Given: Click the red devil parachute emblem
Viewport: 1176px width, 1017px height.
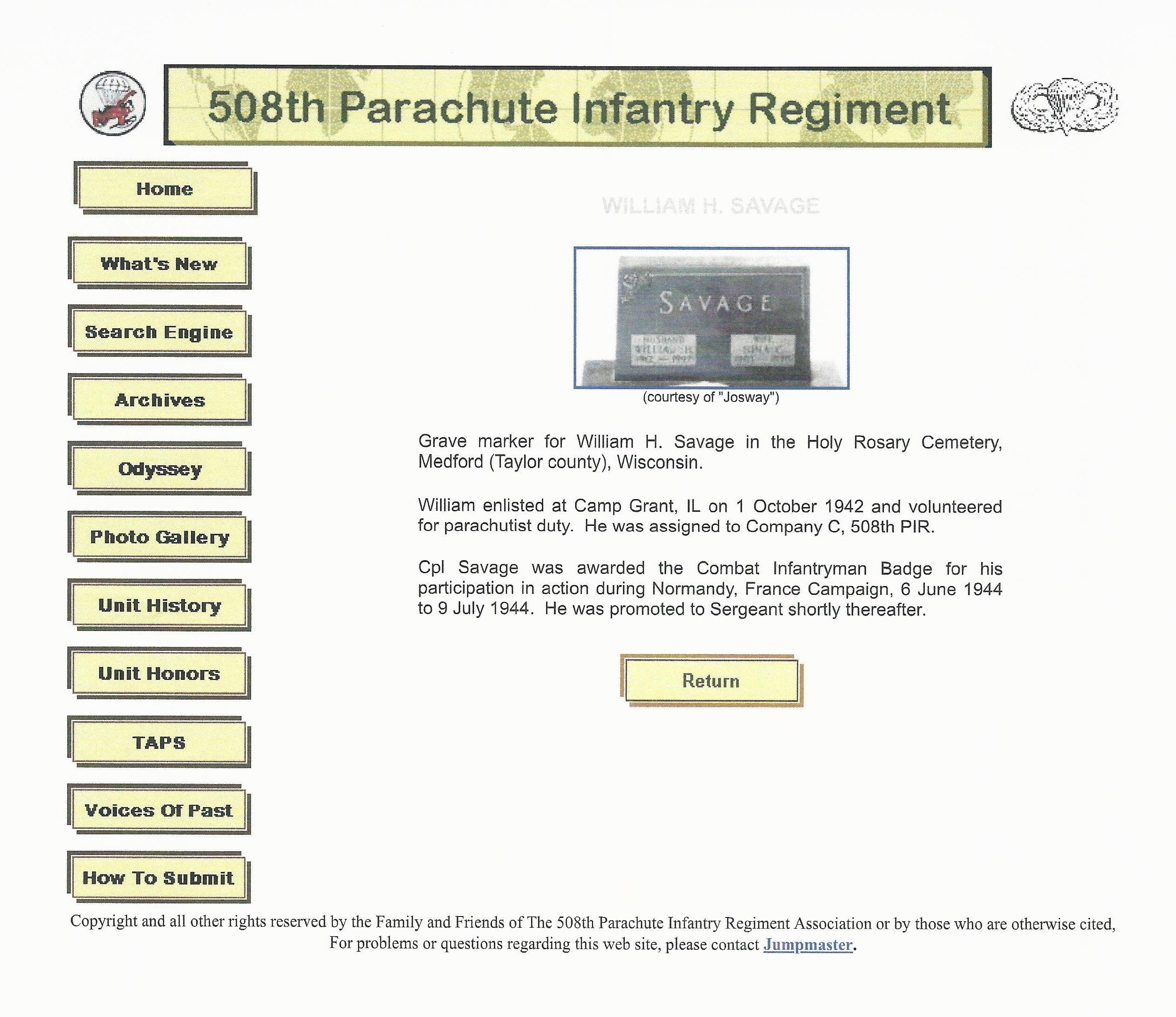Looking at the screenshot, I should click(x=112, y=103).
